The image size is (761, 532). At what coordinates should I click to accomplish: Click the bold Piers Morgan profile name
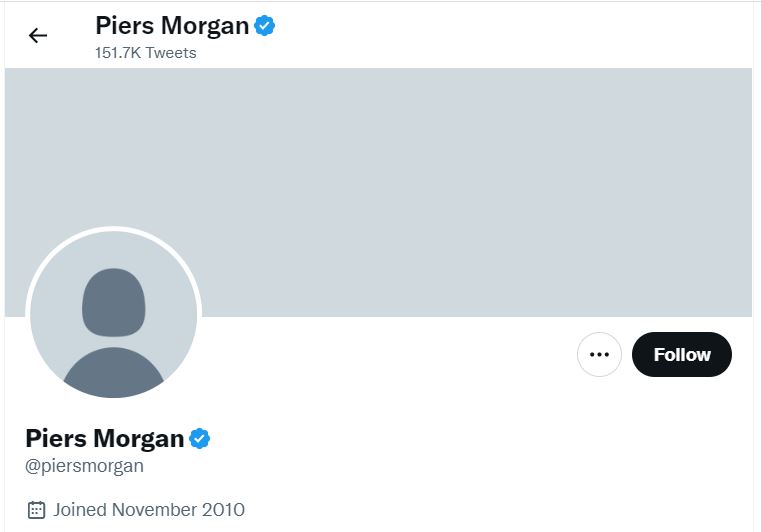point(105,438)
